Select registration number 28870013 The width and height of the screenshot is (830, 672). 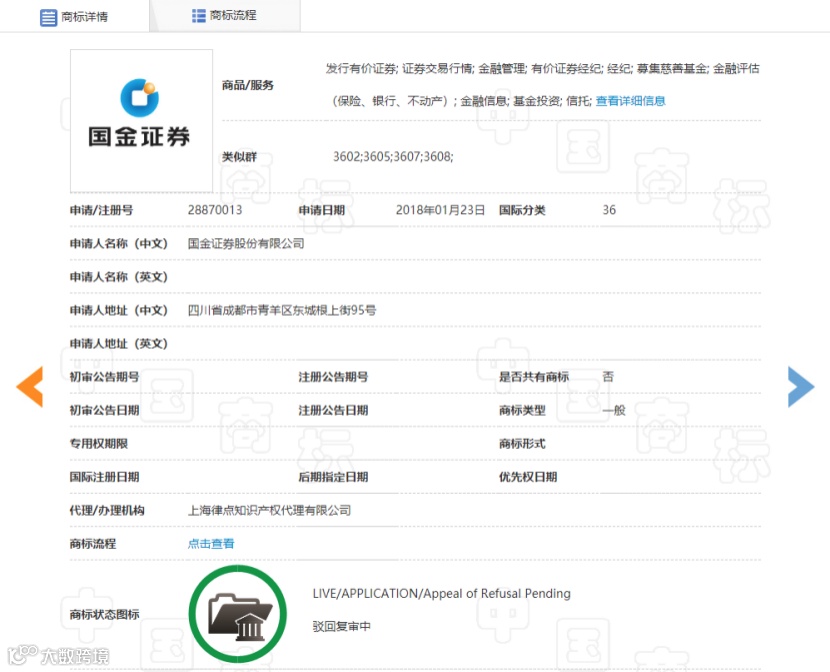(215, 210)
